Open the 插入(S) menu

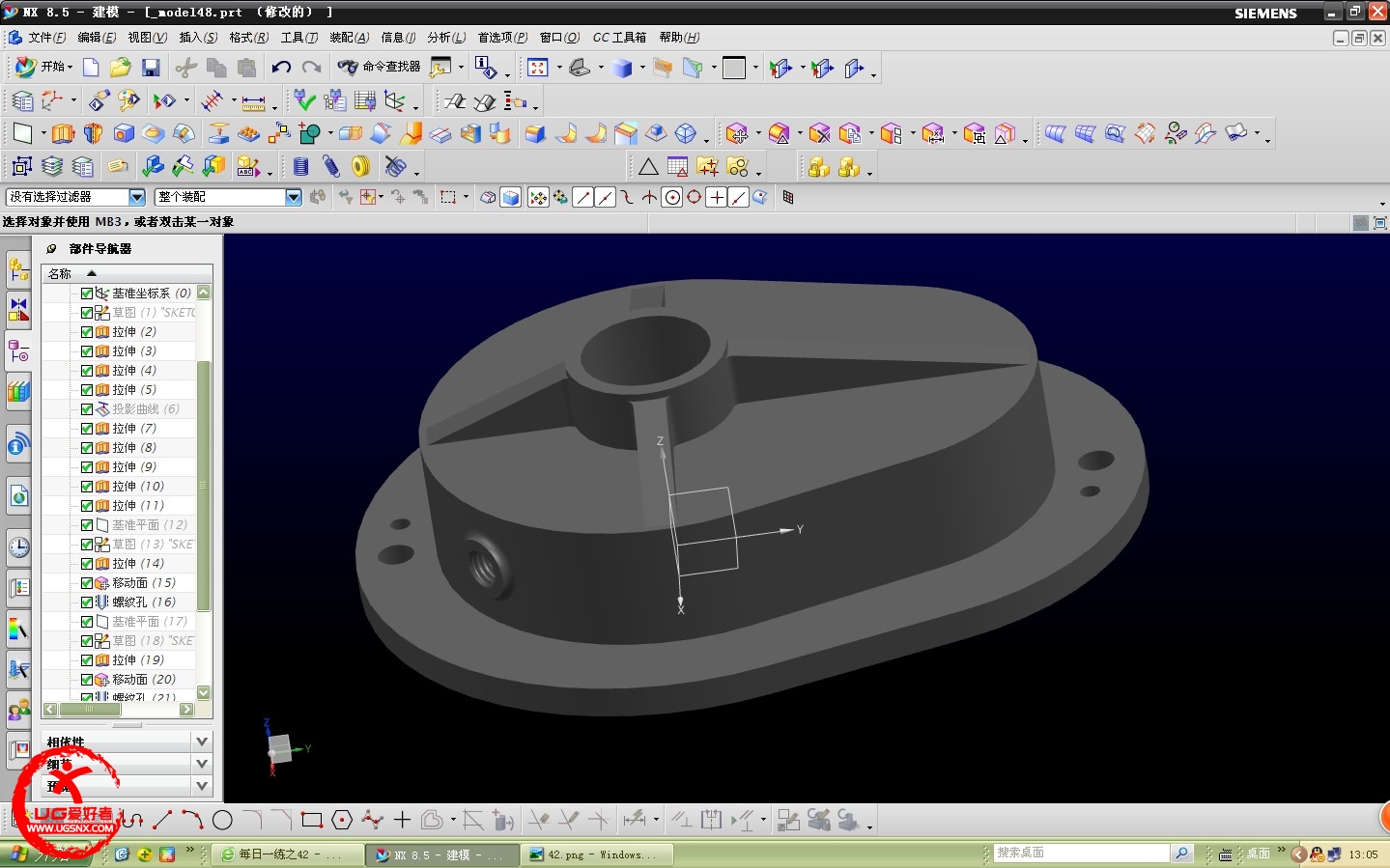pos(198,38)
